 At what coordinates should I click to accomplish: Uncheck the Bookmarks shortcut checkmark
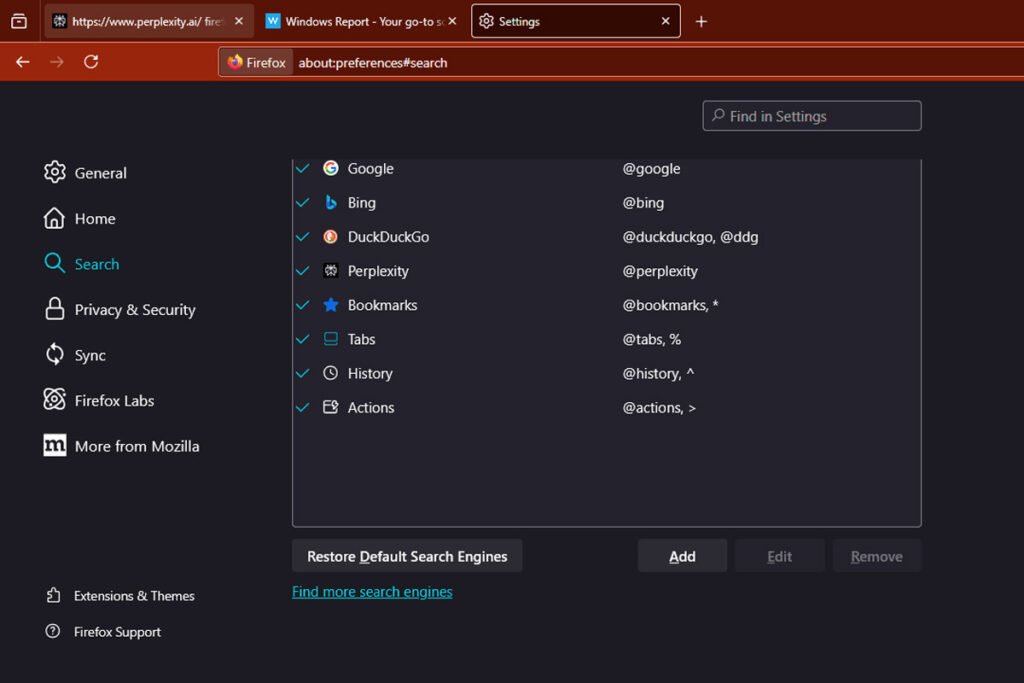tap(302, 305)
